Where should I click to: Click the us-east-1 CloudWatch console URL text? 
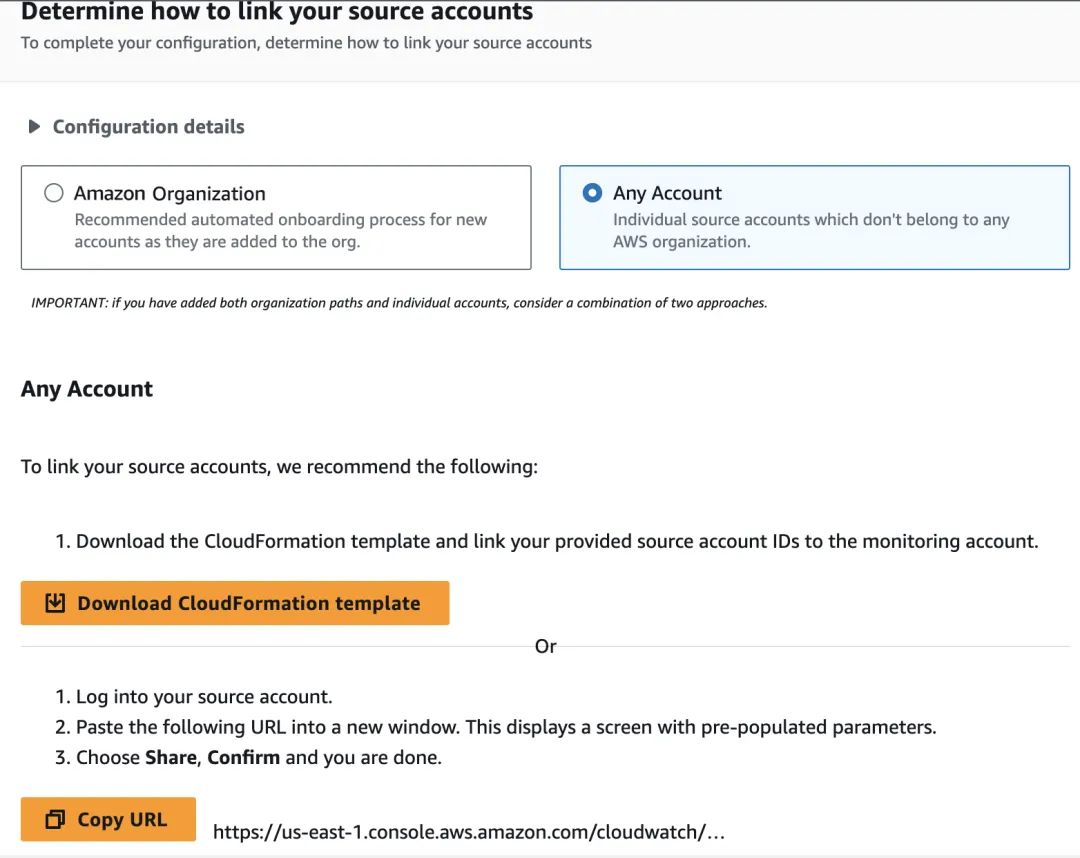468,831
